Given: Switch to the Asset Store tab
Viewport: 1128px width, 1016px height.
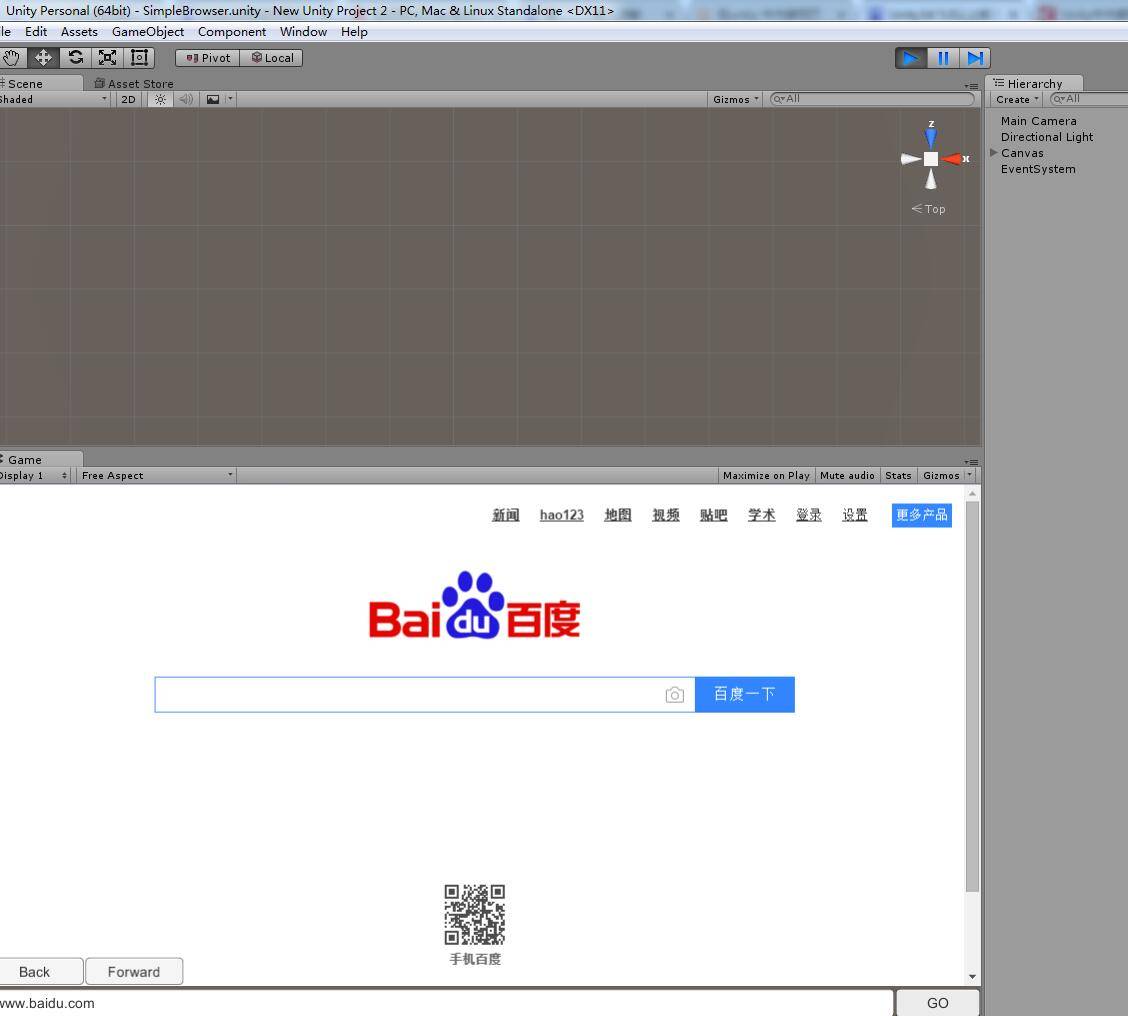Looking at the screenshot, I should [135, 83].
